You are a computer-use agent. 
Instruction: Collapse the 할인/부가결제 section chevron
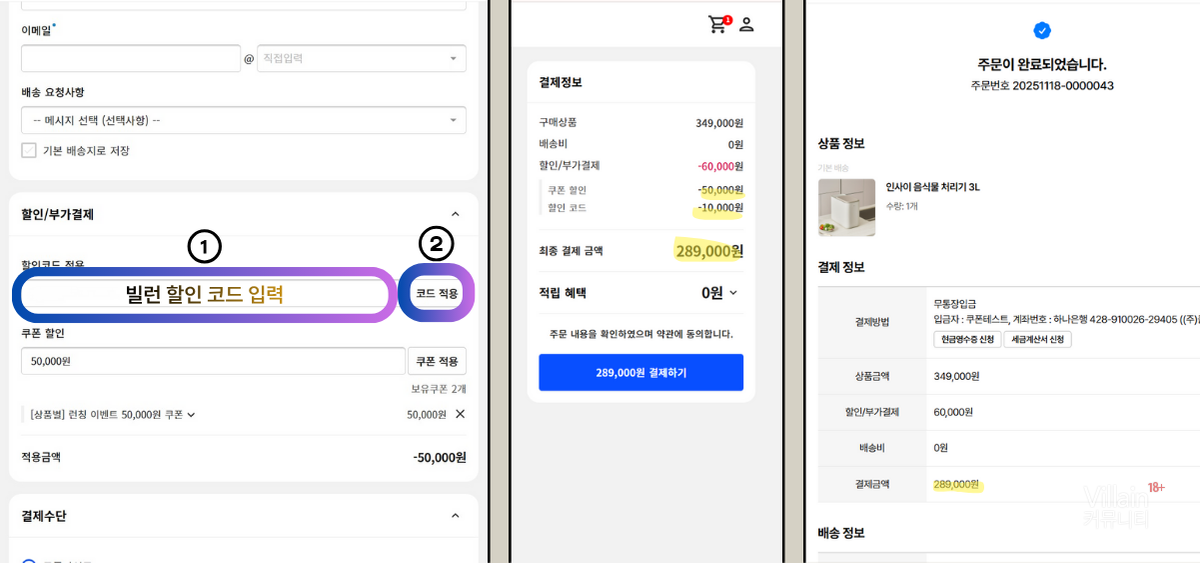[455, 214]
